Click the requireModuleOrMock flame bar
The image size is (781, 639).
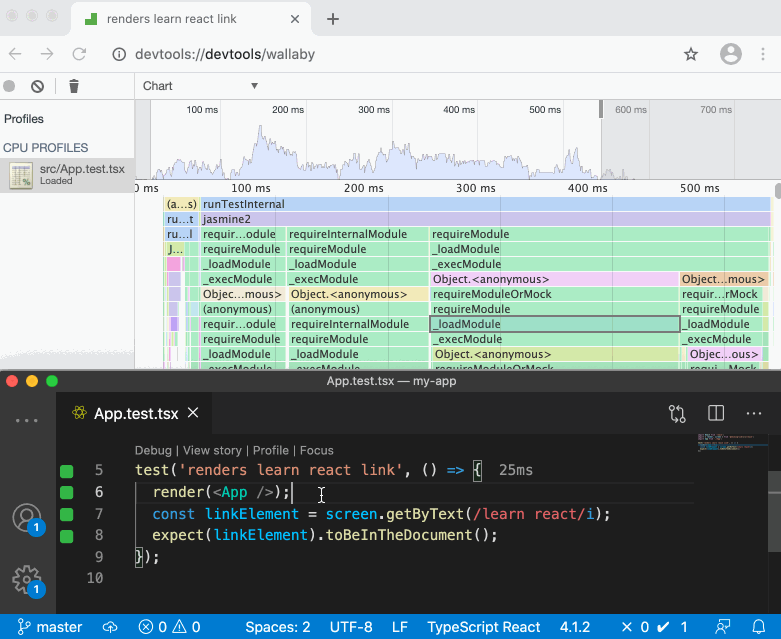tap(555, 294)
